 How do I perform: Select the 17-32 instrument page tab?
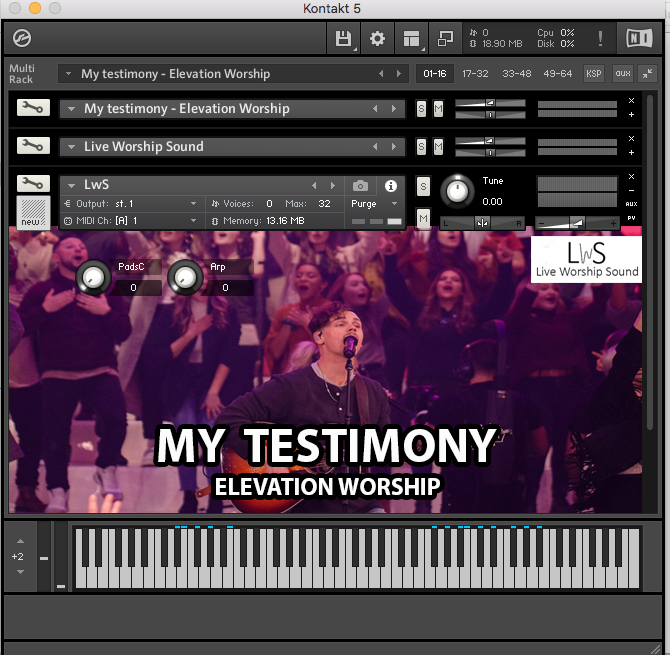pos(475,73)
